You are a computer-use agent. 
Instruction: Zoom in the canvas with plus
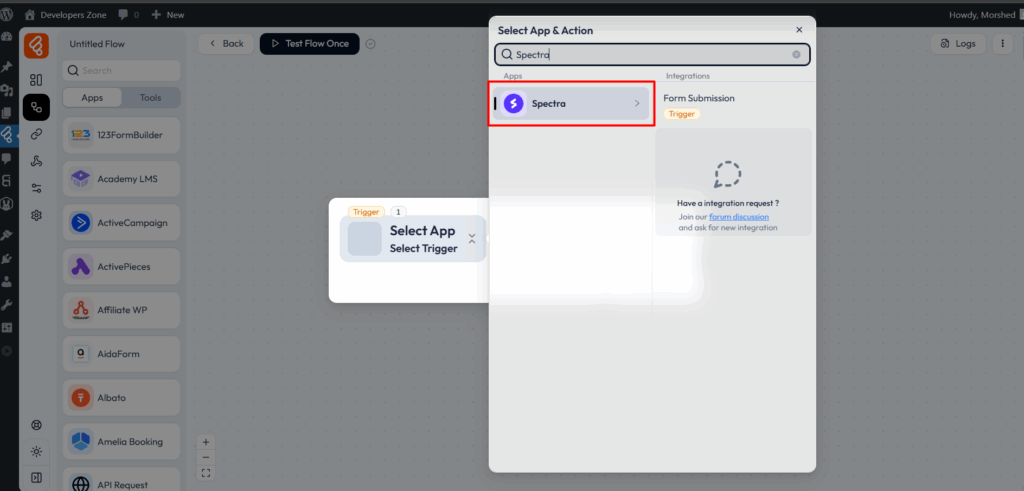click(206, 441)
